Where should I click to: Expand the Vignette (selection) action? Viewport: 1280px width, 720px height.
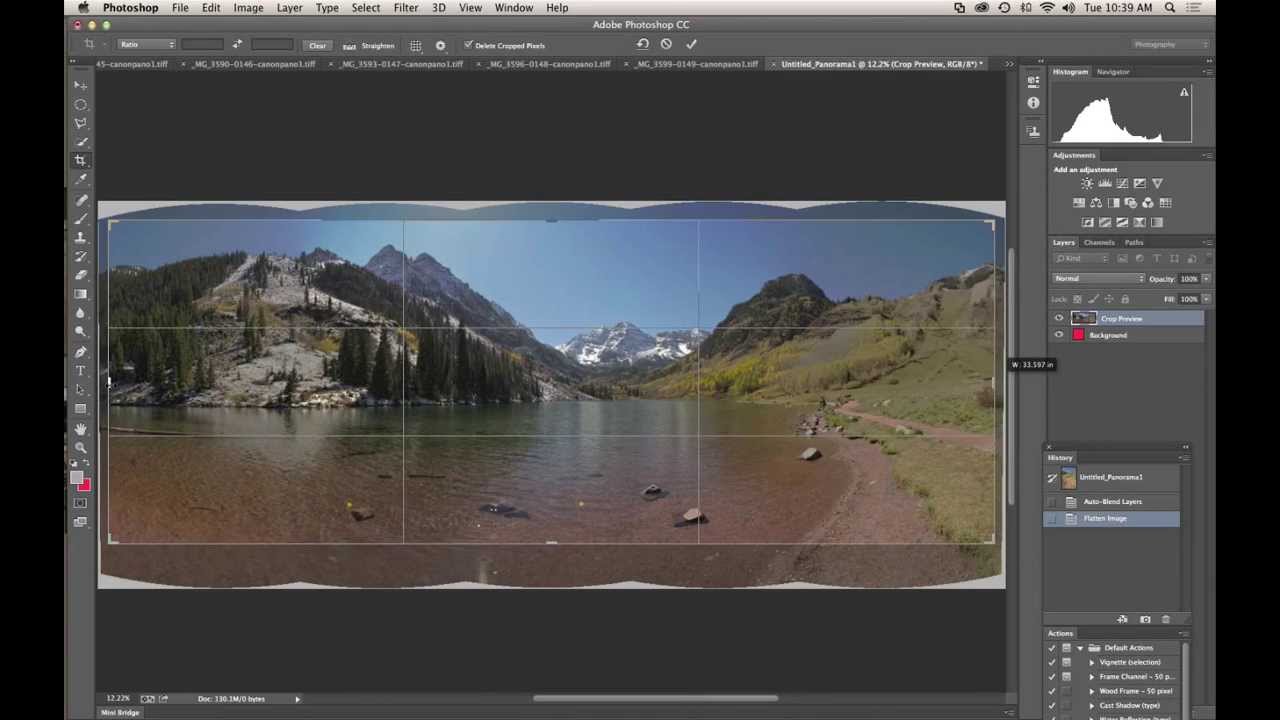point(1092,662)
